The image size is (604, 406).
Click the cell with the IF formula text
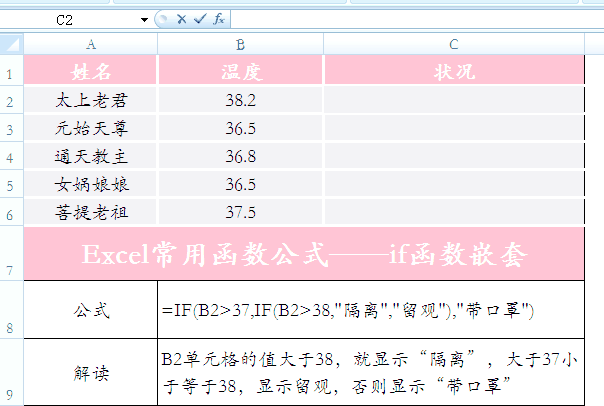pyautogui.click(x=371, y=310)
